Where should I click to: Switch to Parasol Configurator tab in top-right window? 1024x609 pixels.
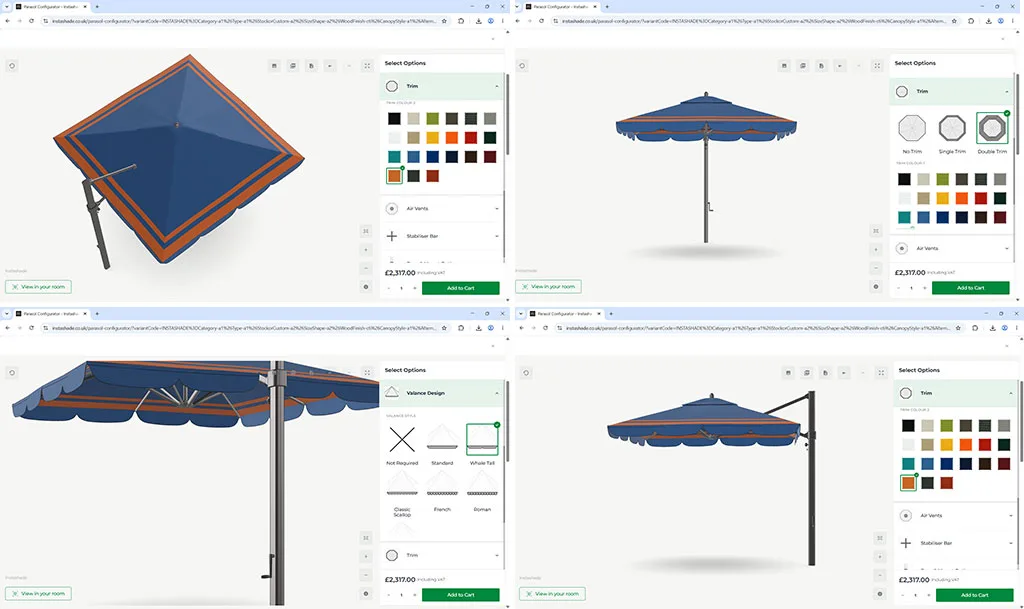point(561,7)
